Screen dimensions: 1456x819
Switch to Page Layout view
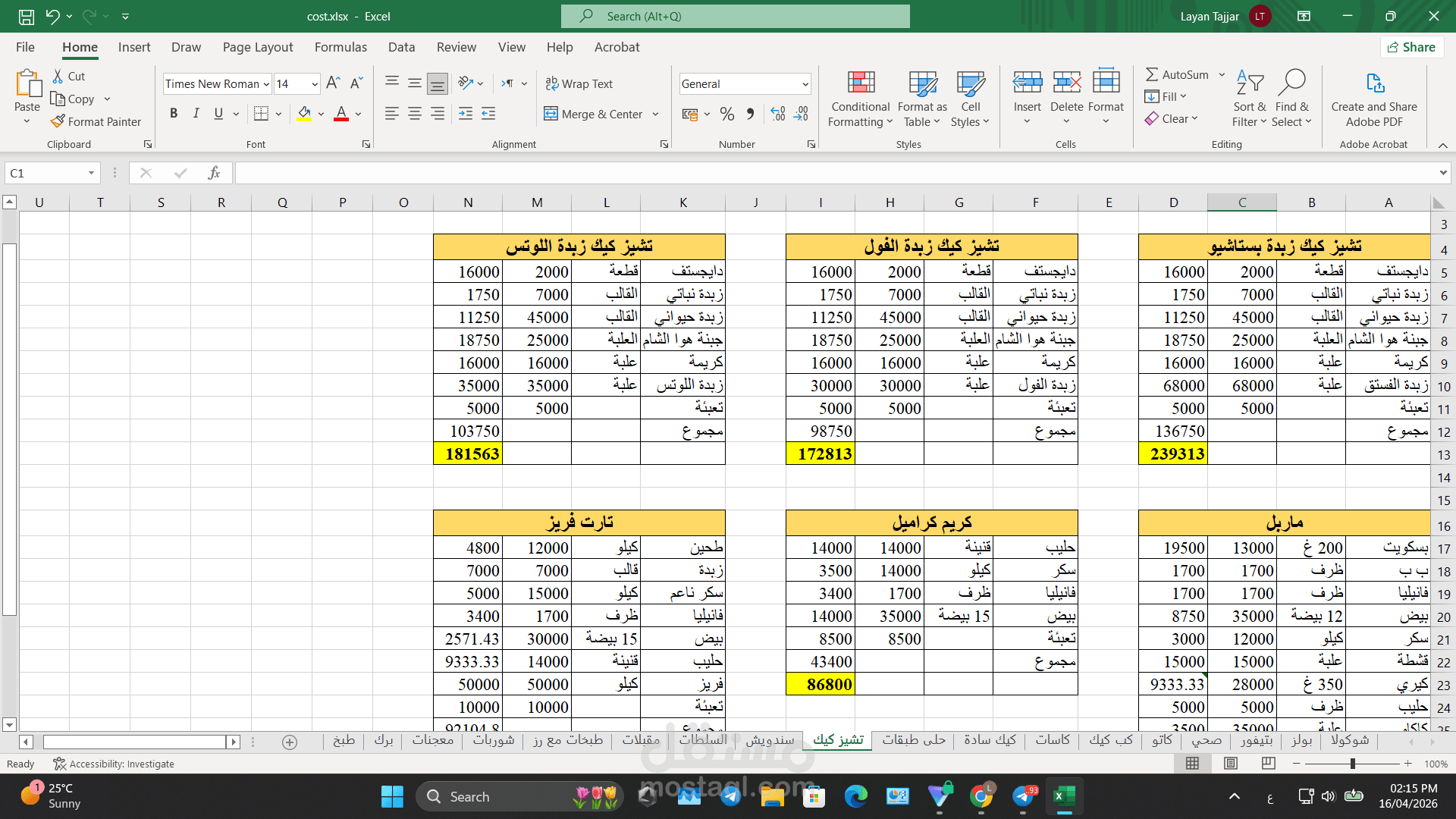coord(1231,764)
